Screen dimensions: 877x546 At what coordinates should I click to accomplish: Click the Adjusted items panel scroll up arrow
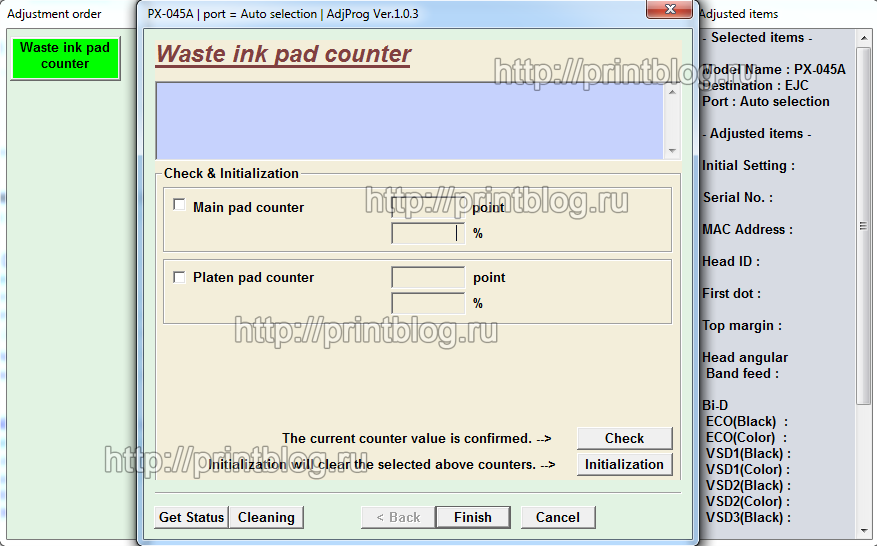pos(863,38)
